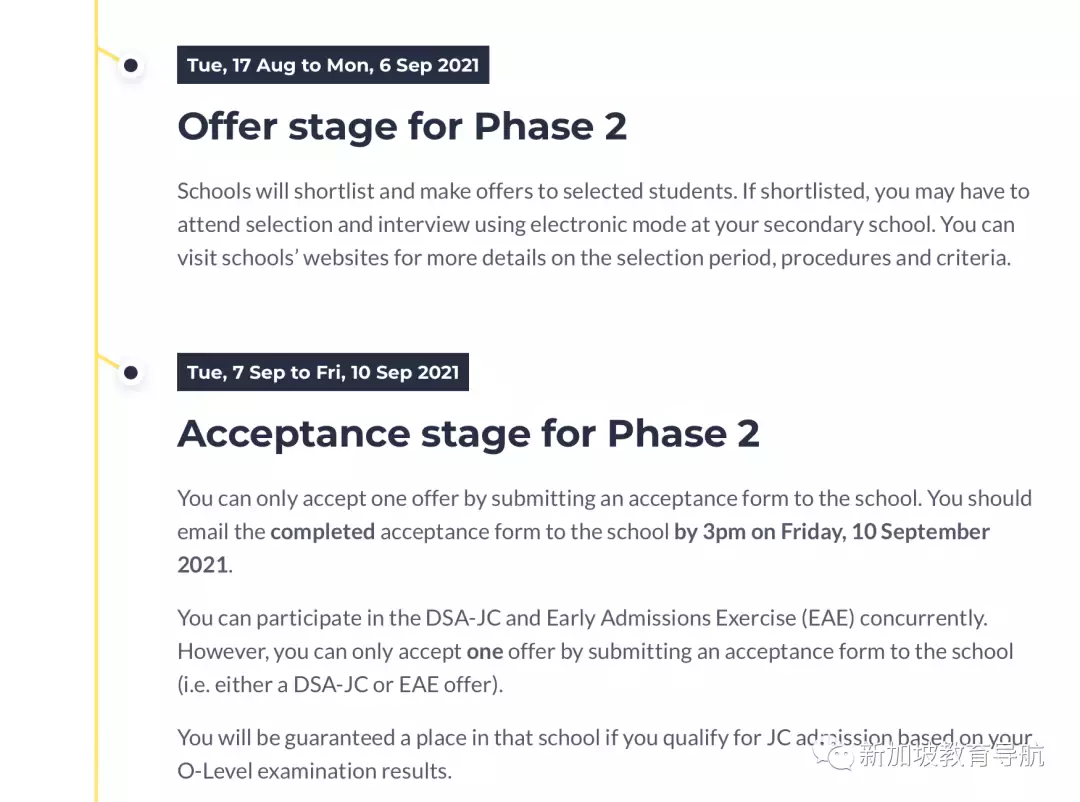Click the "(i.e. either a DSA-JC or EAE offer)" line
Viewport: 1080px width, 802px height.
[x=340, y=685]
